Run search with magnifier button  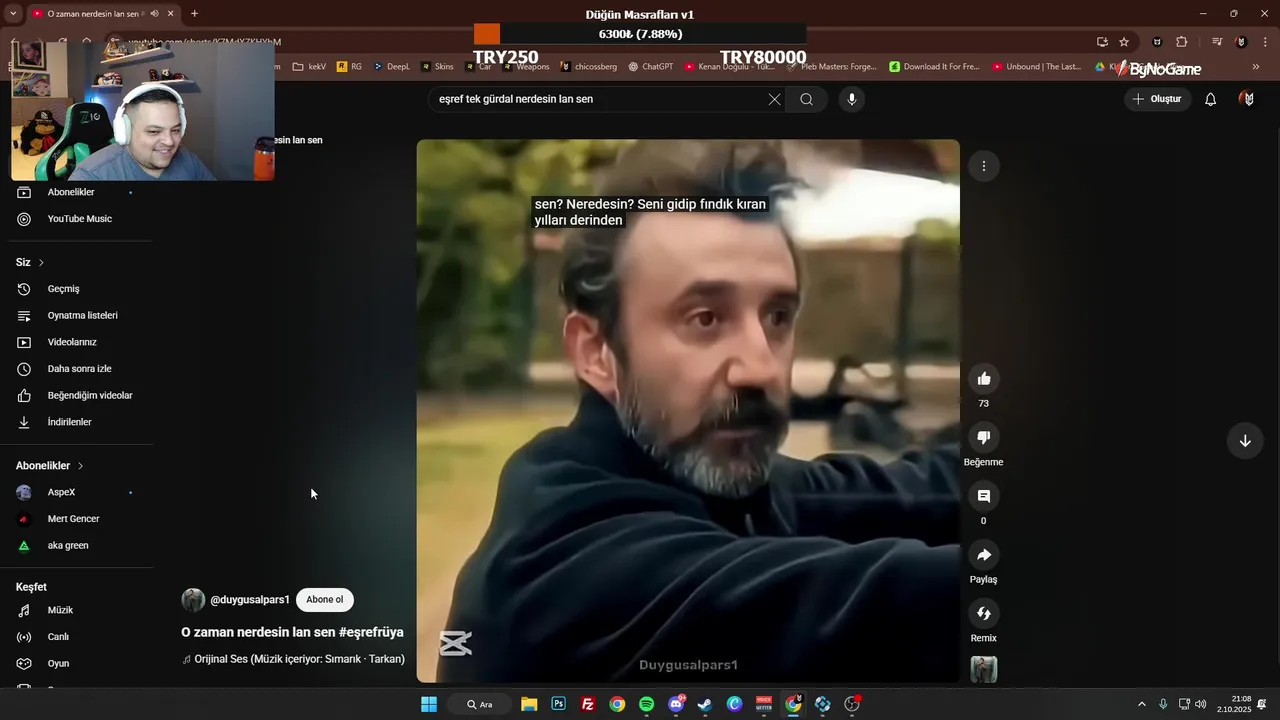point(807,99)
